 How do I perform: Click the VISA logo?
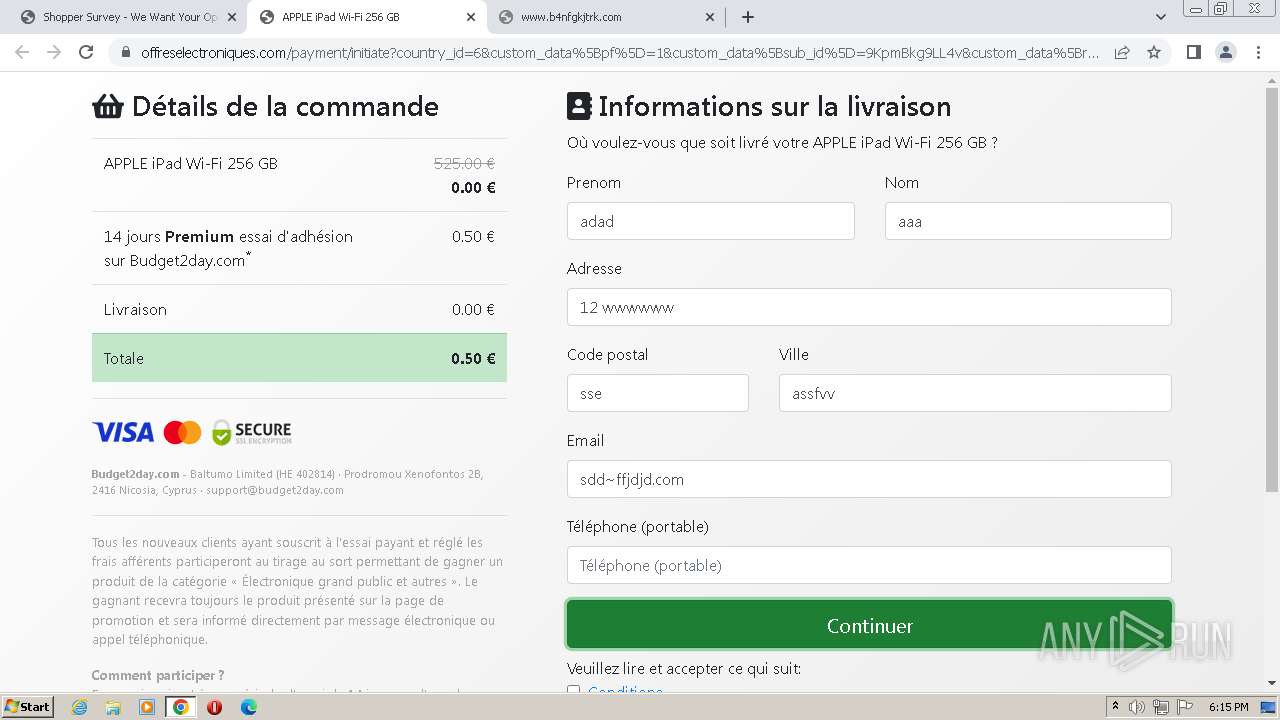pos(123,432)
